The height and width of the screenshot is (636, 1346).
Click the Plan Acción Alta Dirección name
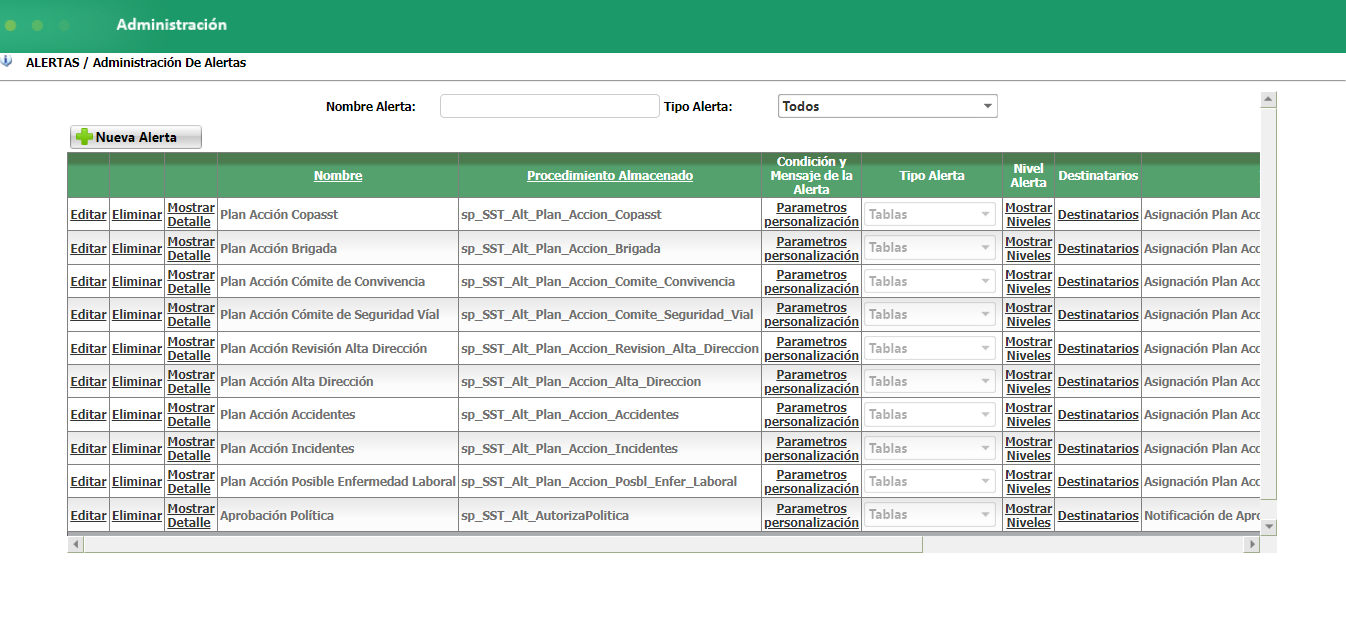click(x=297, y=381)
